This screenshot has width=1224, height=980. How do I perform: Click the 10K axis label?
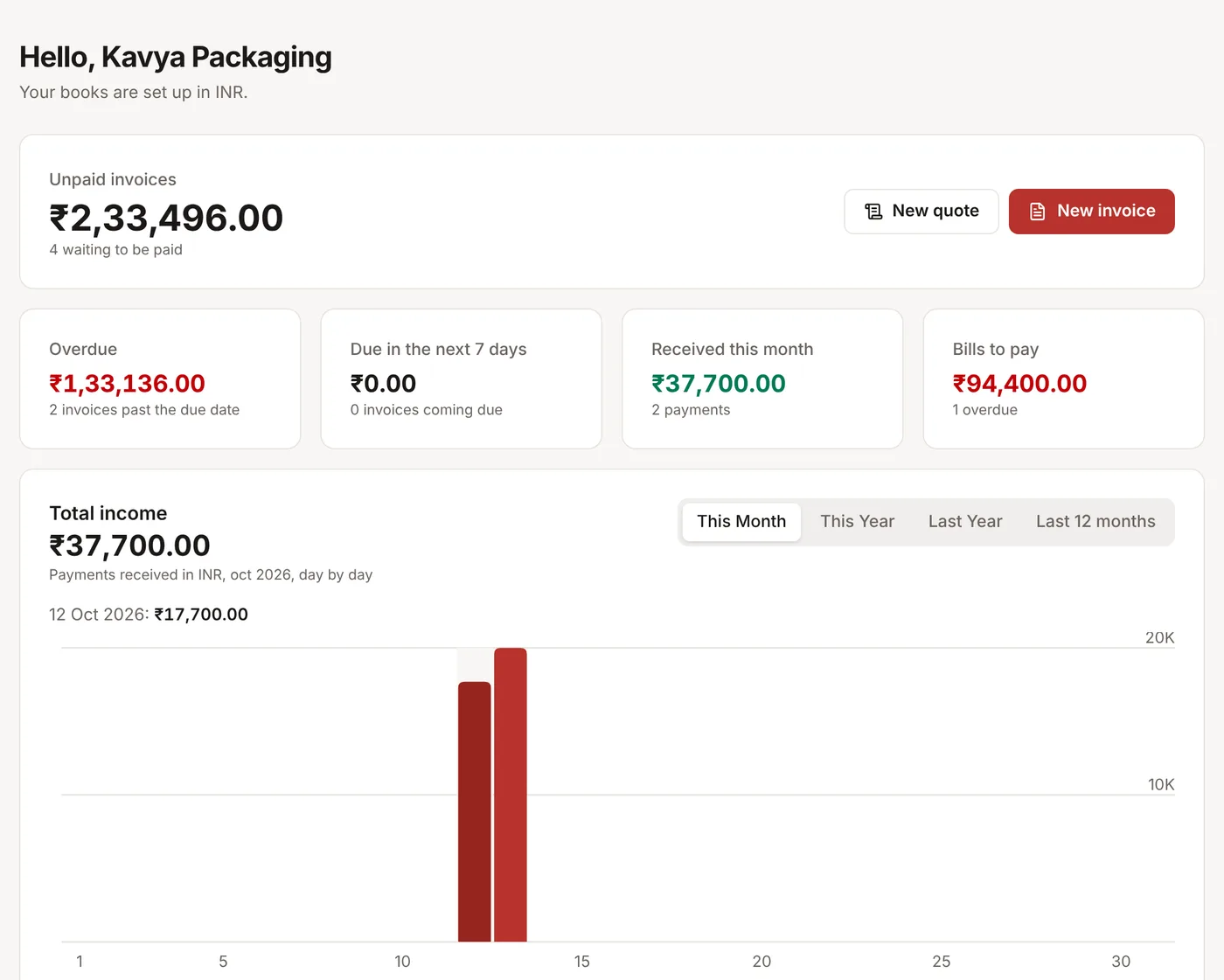click(x=1161, y=785)
